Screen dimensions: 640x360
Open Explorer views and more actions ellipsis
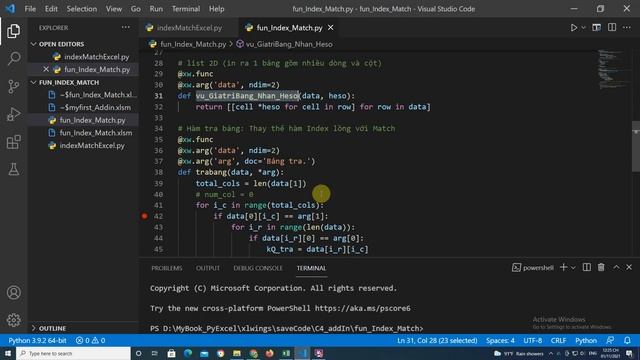pyautogui.click(x=126, y=28)
